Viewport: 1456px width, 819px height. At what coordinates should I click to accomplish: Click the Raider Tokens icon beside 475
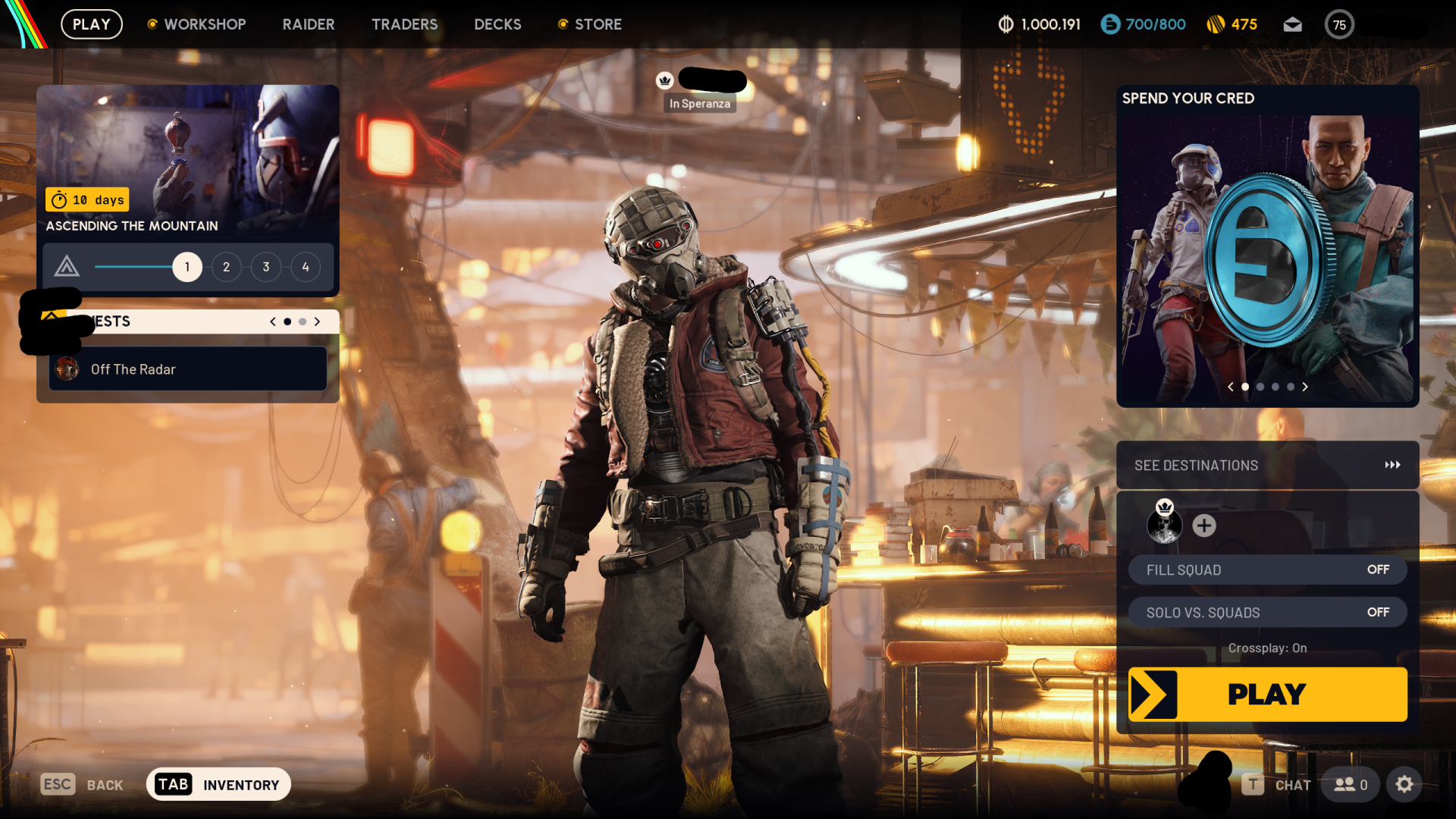pyautogui.click(x=1216, y=24)
